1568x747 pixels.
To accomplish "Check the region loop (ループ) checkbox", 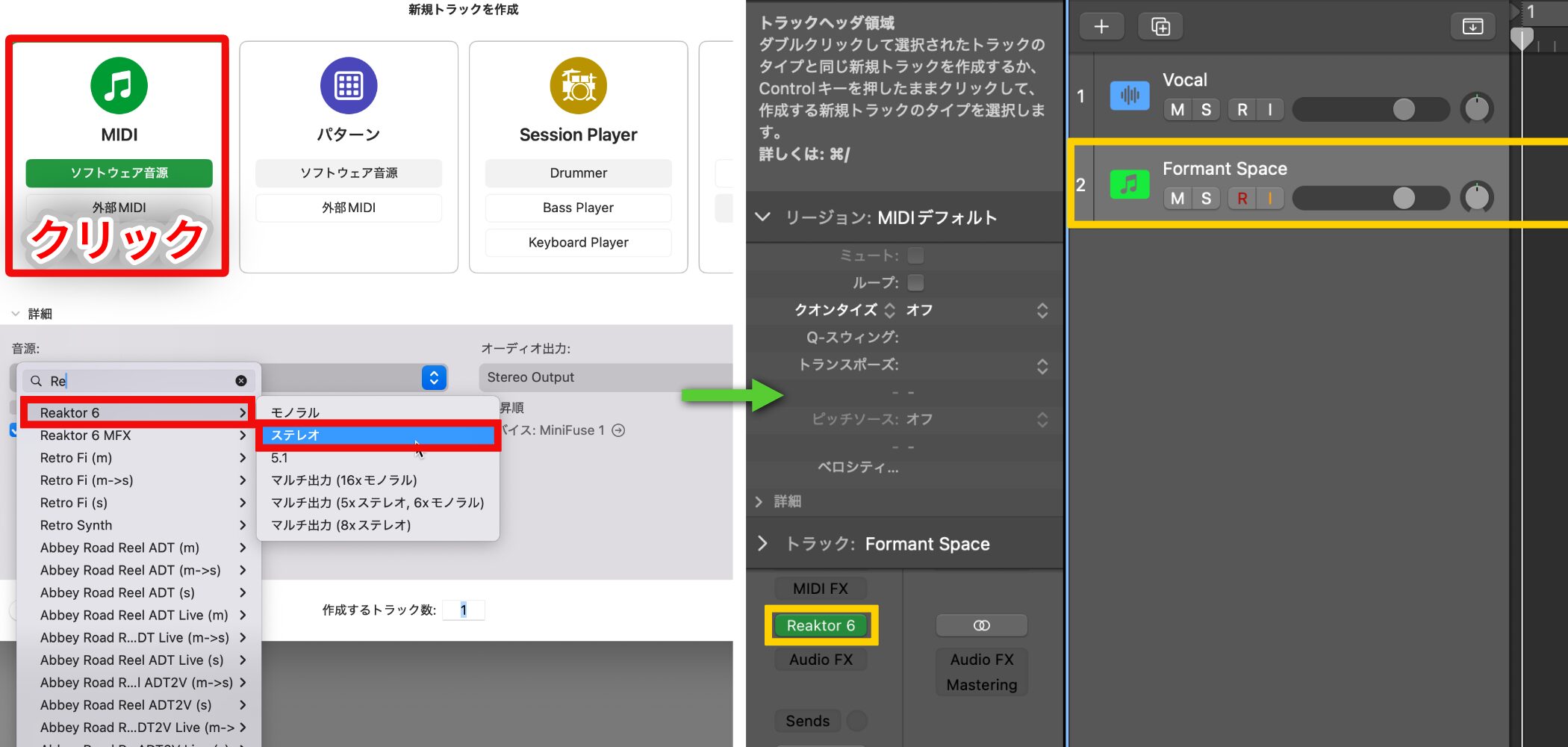I will click(915, 282).
